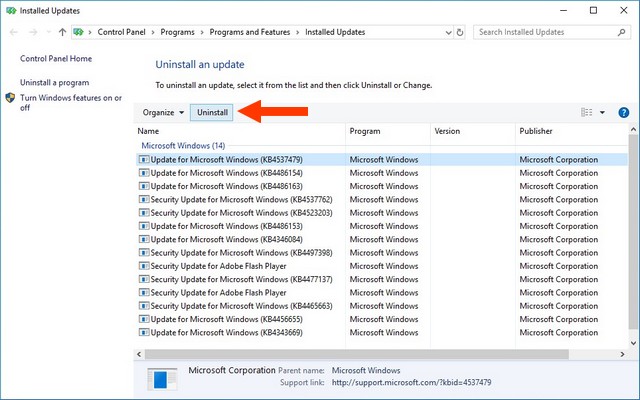Image resolution: width=640 pixels, height=400 pixels.
Task: Click the horizontal scrollbar thumb
Action: click(x=357, y=354)
